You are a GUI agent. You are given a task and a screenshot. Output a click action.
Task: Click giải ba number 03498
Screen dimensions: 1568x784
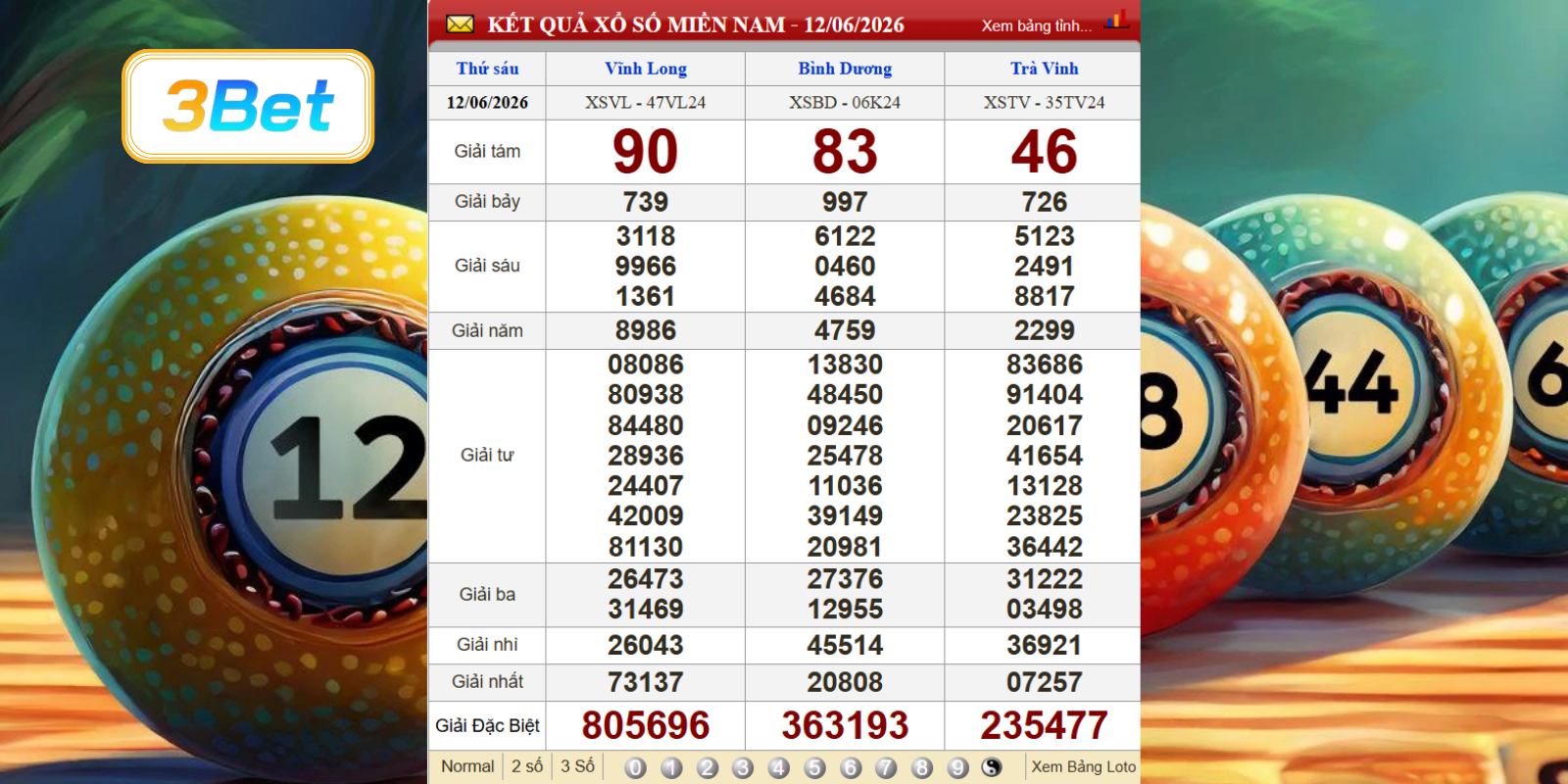(1045, 610)
